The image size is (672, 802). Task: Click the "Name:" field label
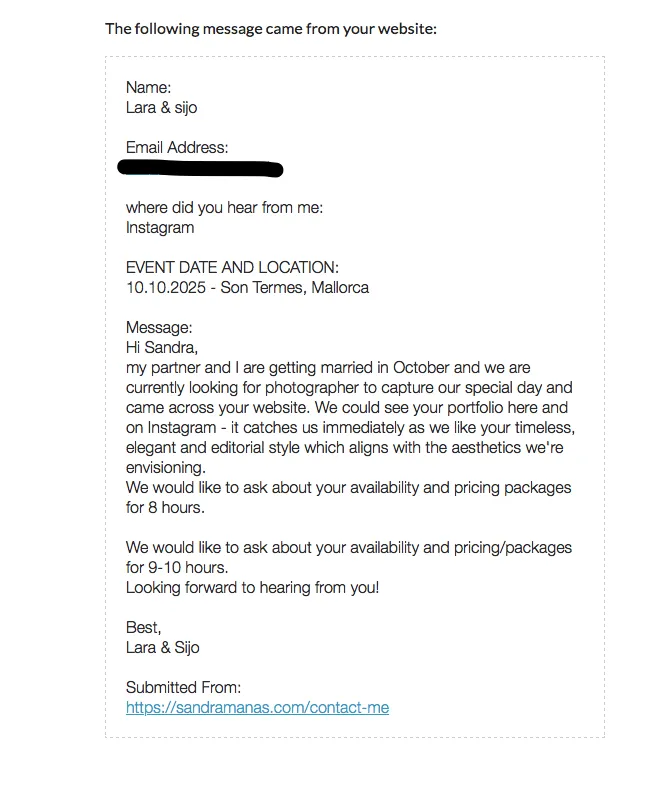[148, 88]
